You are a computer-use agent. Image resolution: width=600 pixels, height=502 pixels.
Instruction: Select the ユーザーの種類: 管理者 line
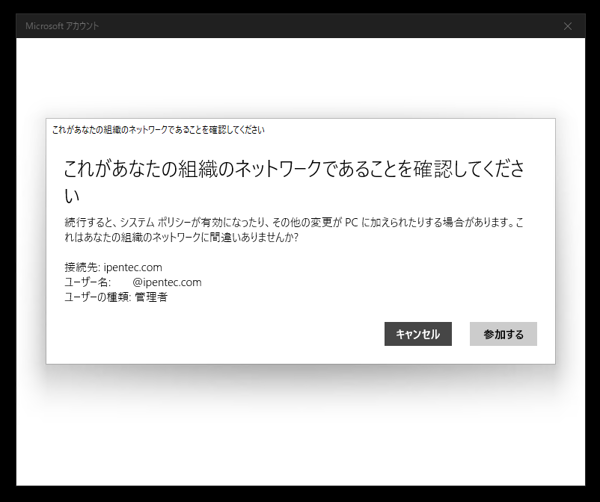click(x=116, y=297)
